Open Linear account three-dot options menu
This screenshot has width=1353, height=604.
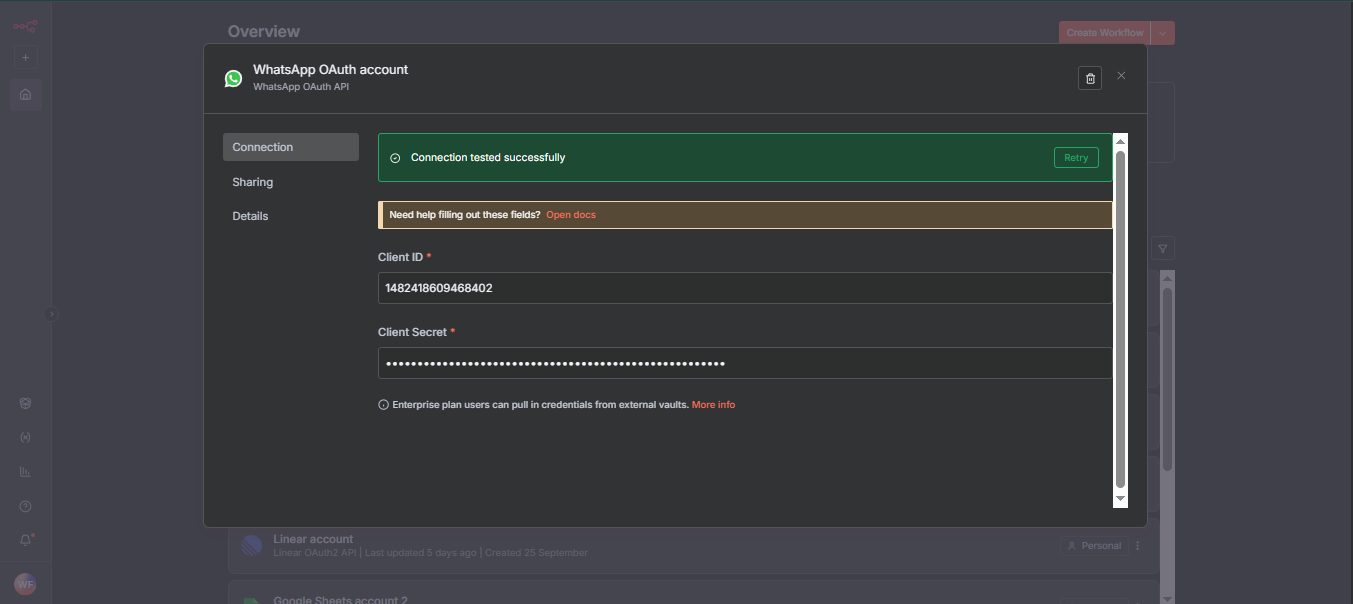[1138, 546]
